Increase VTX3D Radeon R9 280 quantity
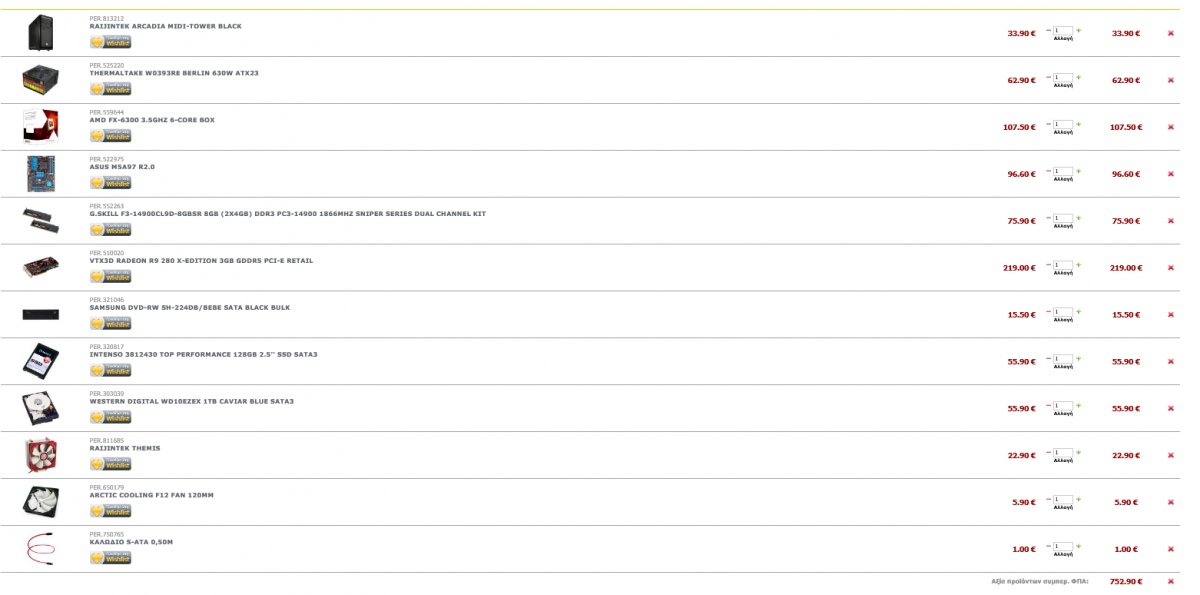This screenshot has width=1200, height=595. [x=1078, y=265]
